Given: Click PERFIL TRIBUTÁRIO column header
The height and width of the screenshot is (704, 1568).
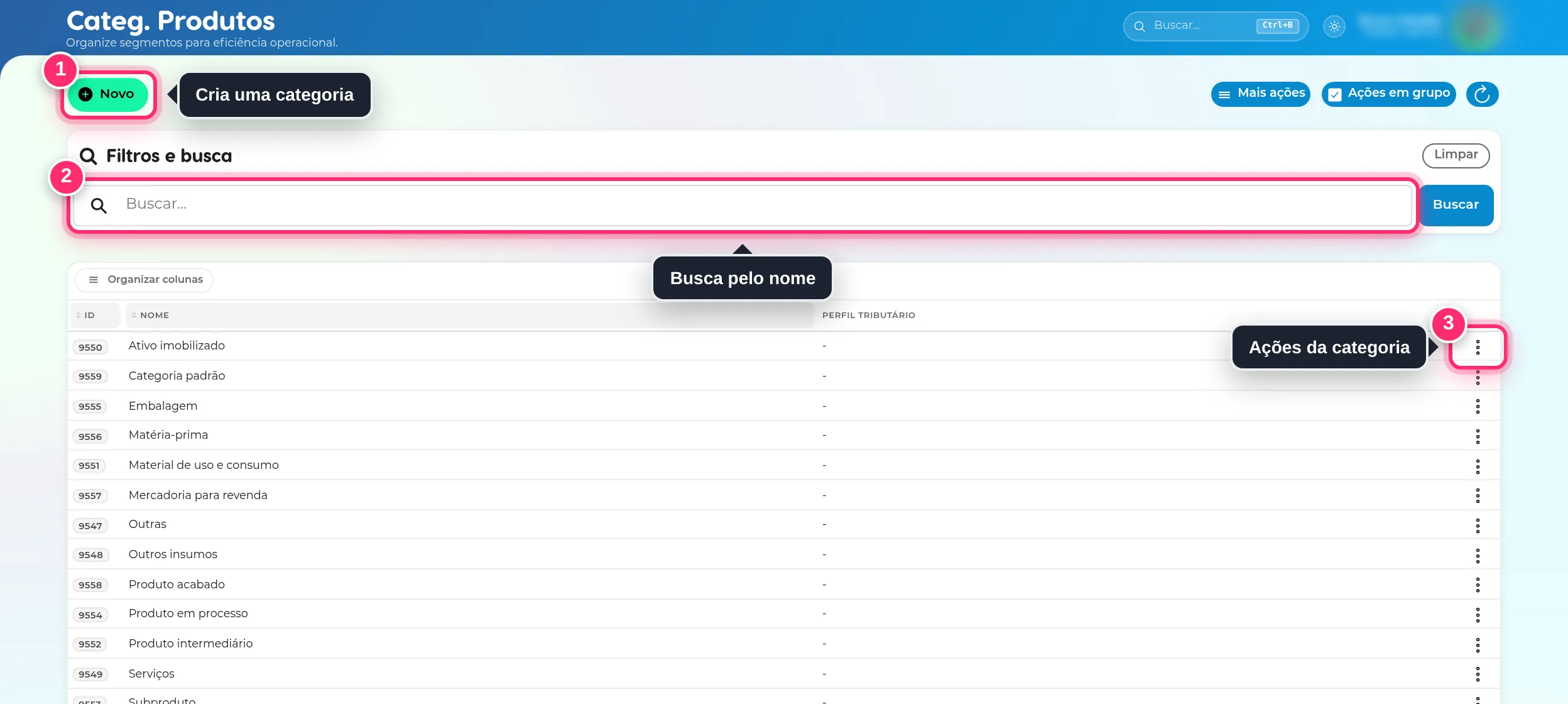Looking at the screenshot, I should (x=868, y=315).
